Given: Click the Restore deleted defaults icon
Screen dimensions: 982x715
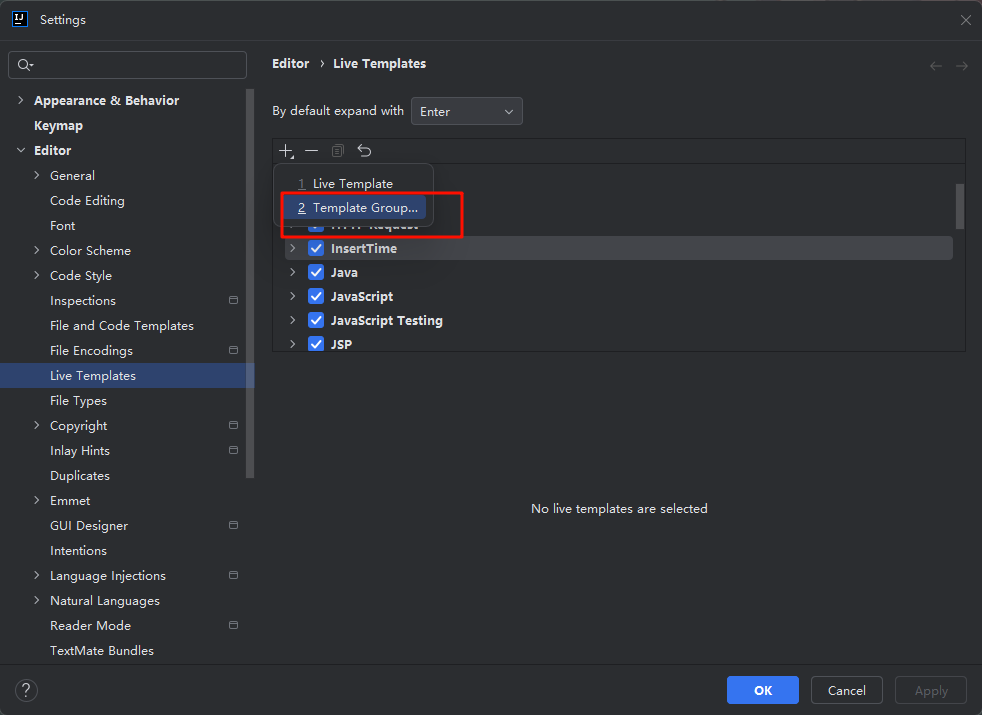Looking at the screenshot, I should pos(364,151).
